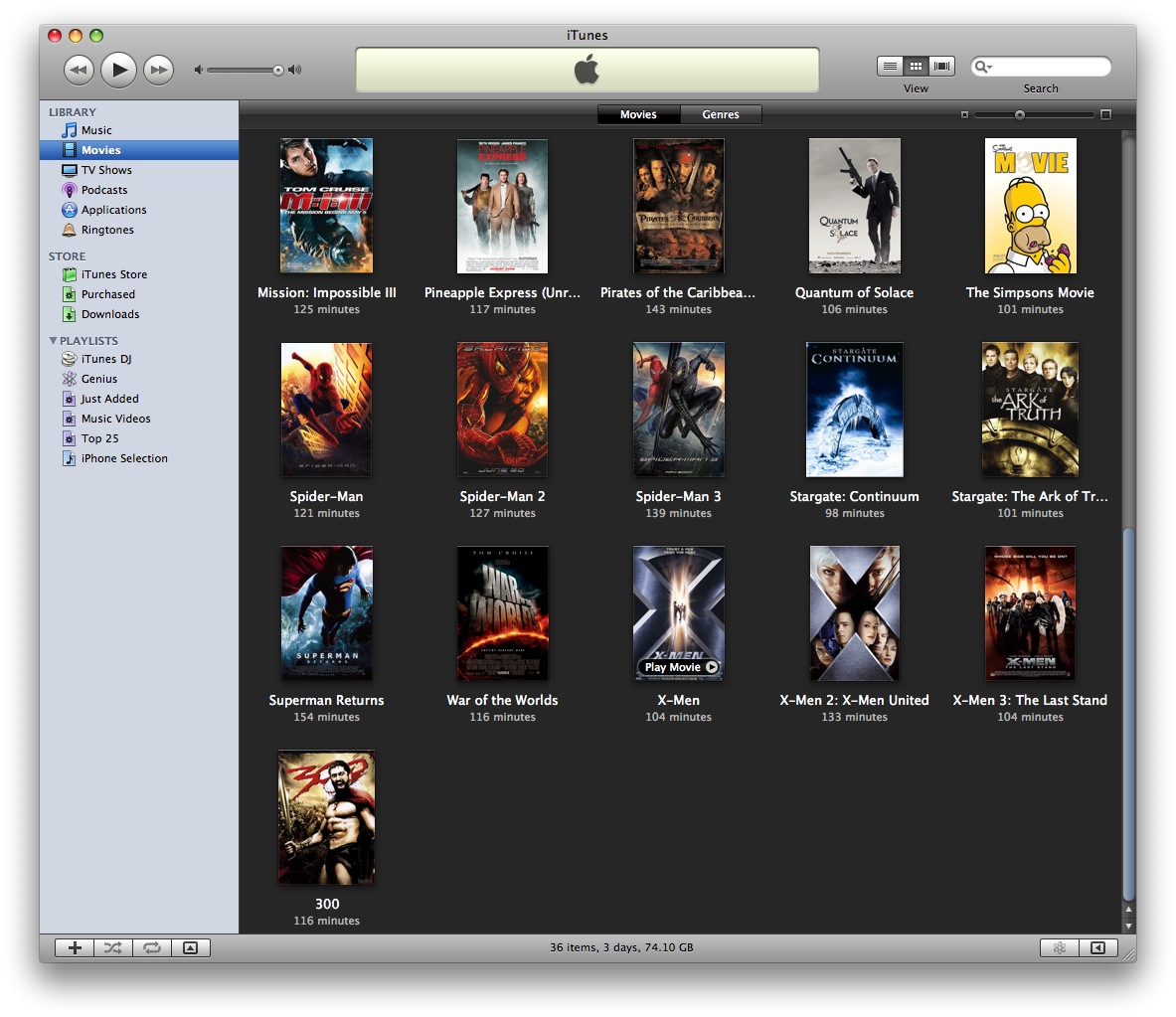Click the "36 items, 3 days, 74.10 GB" status text
1176x1017 pixels.
click(x=621, y=947)
